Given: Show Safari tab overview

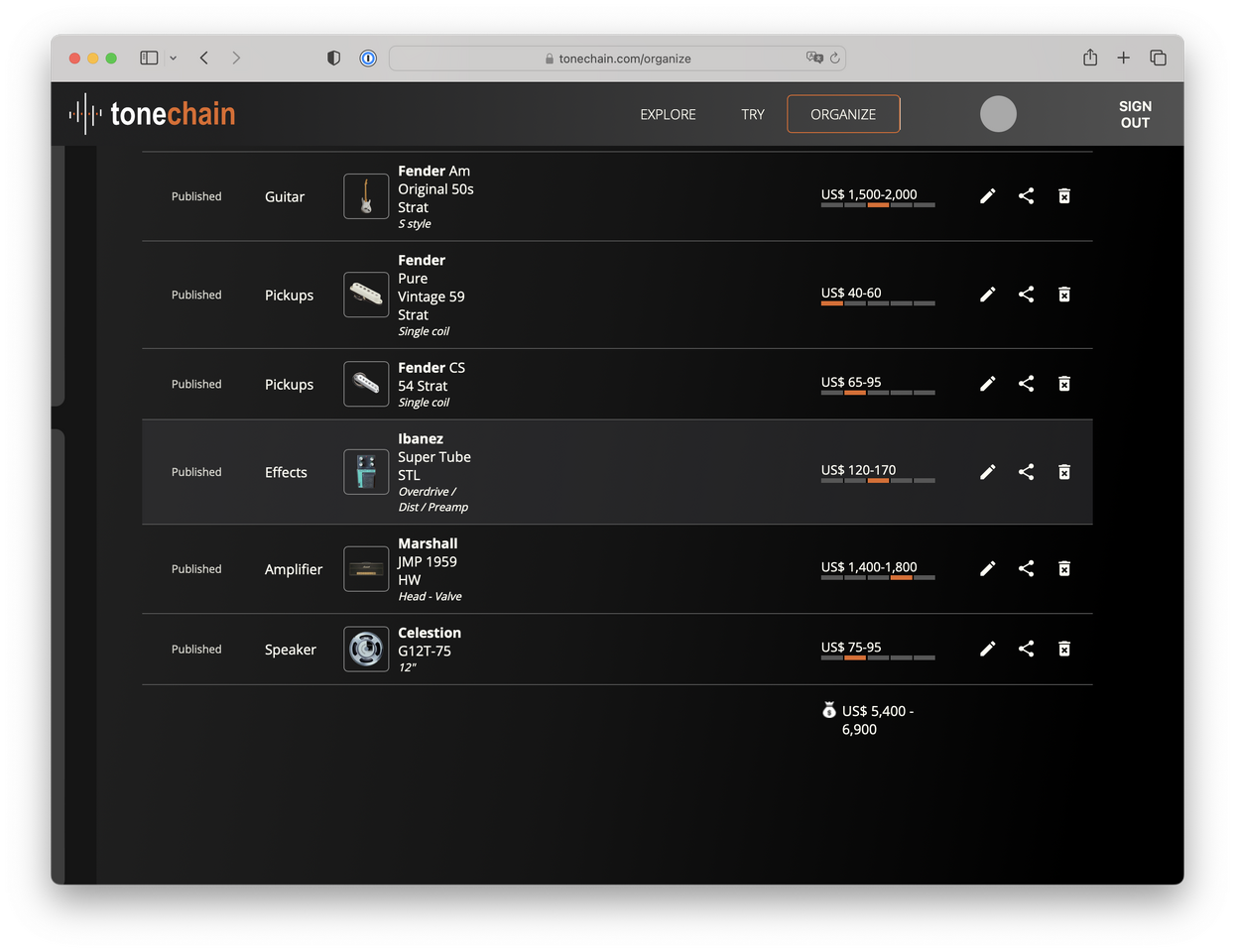Looking at the screenshot, I should [x=1158, y=59].
